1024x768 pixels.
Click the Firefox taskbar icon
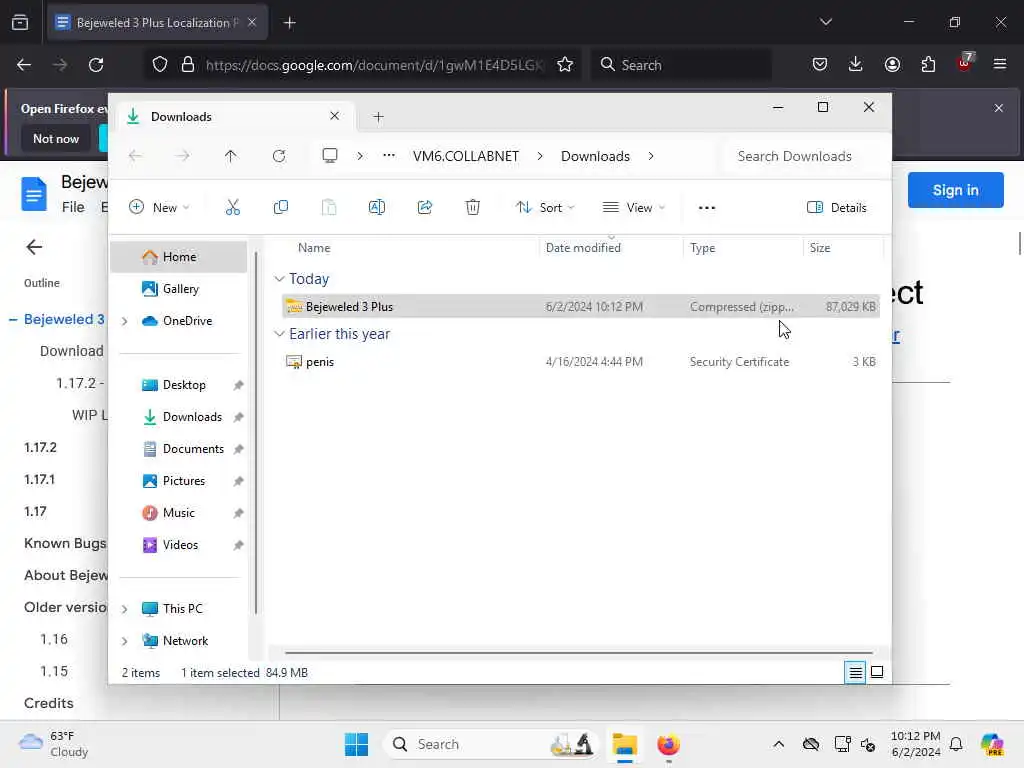pos(668,744)
